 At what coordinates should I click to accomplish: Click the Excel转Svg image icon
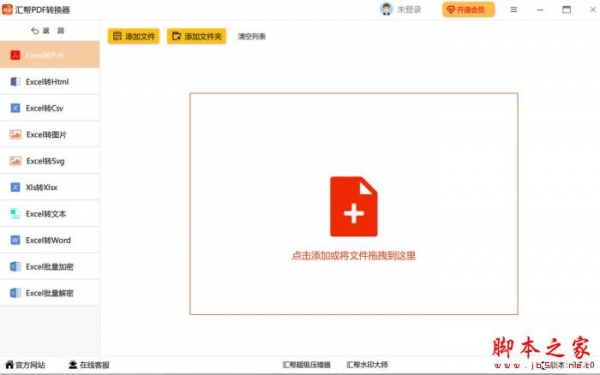click(x=15, y=161)
